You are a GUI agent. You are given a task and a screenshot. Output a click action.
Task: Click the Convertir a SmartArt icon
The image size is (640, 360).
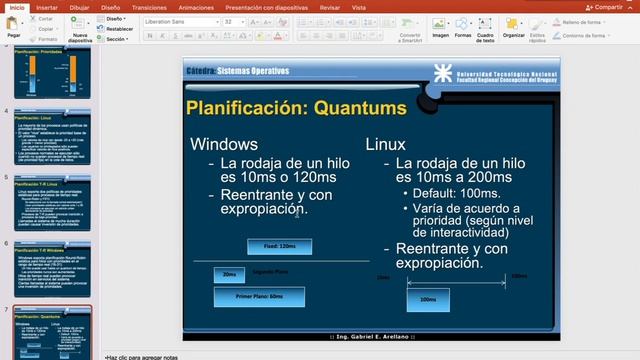coord(407,23)
